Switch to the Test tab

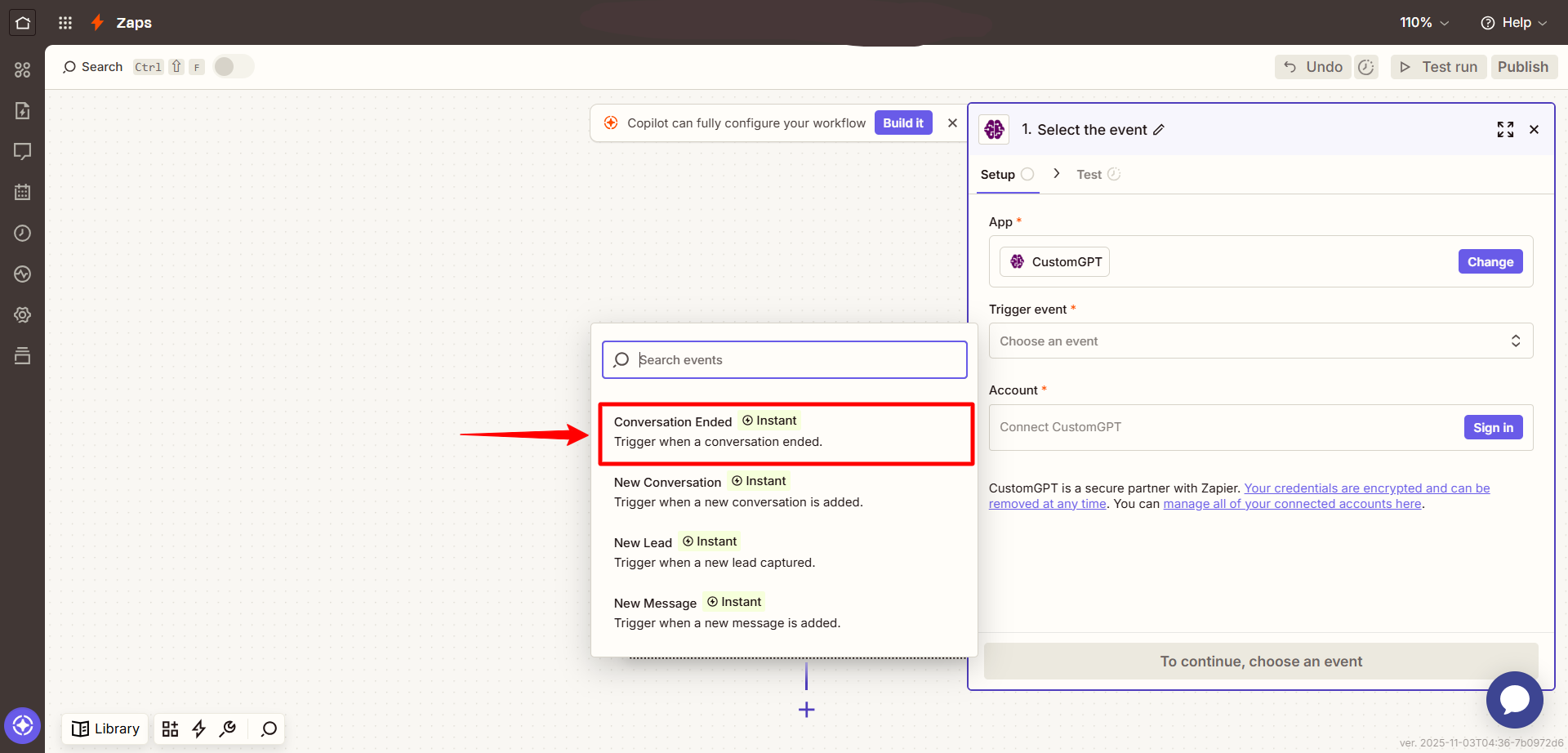point(1098,175)
